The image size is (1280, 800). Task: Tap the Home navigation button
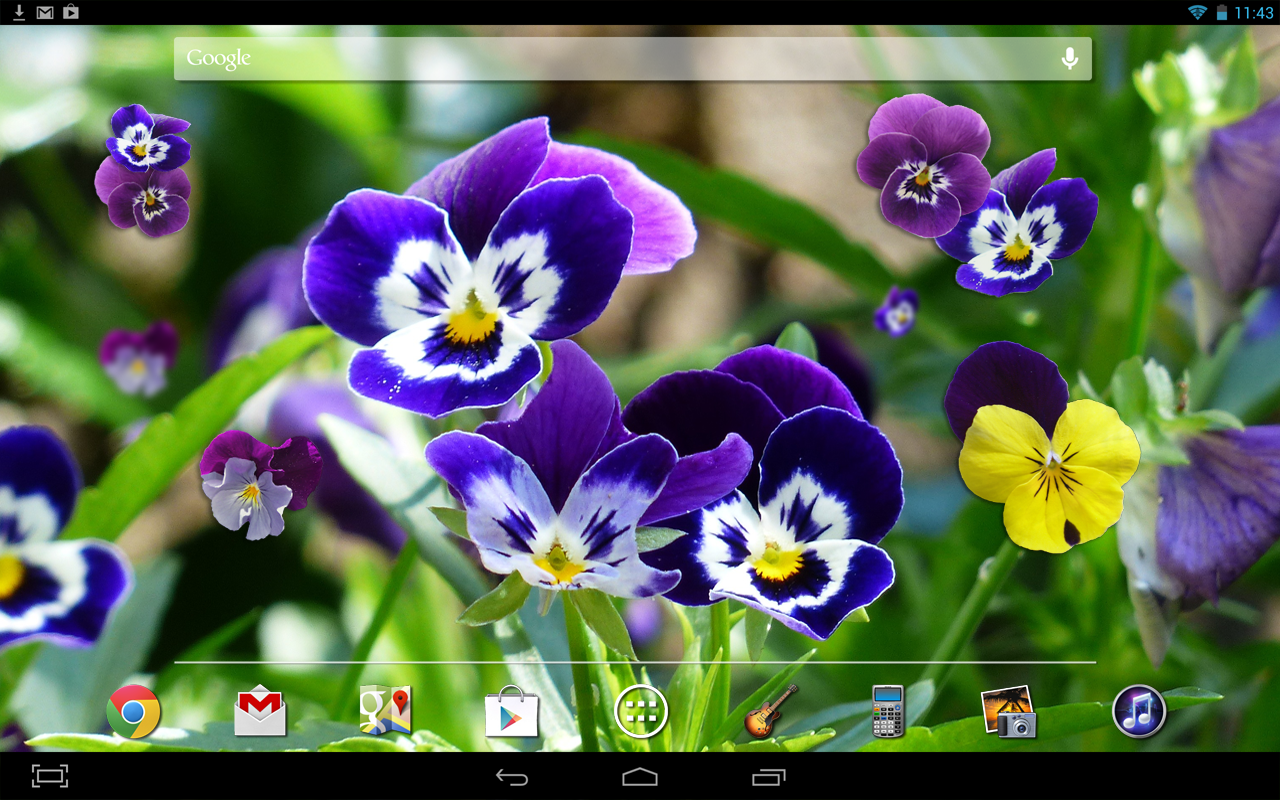pos(640,777)
